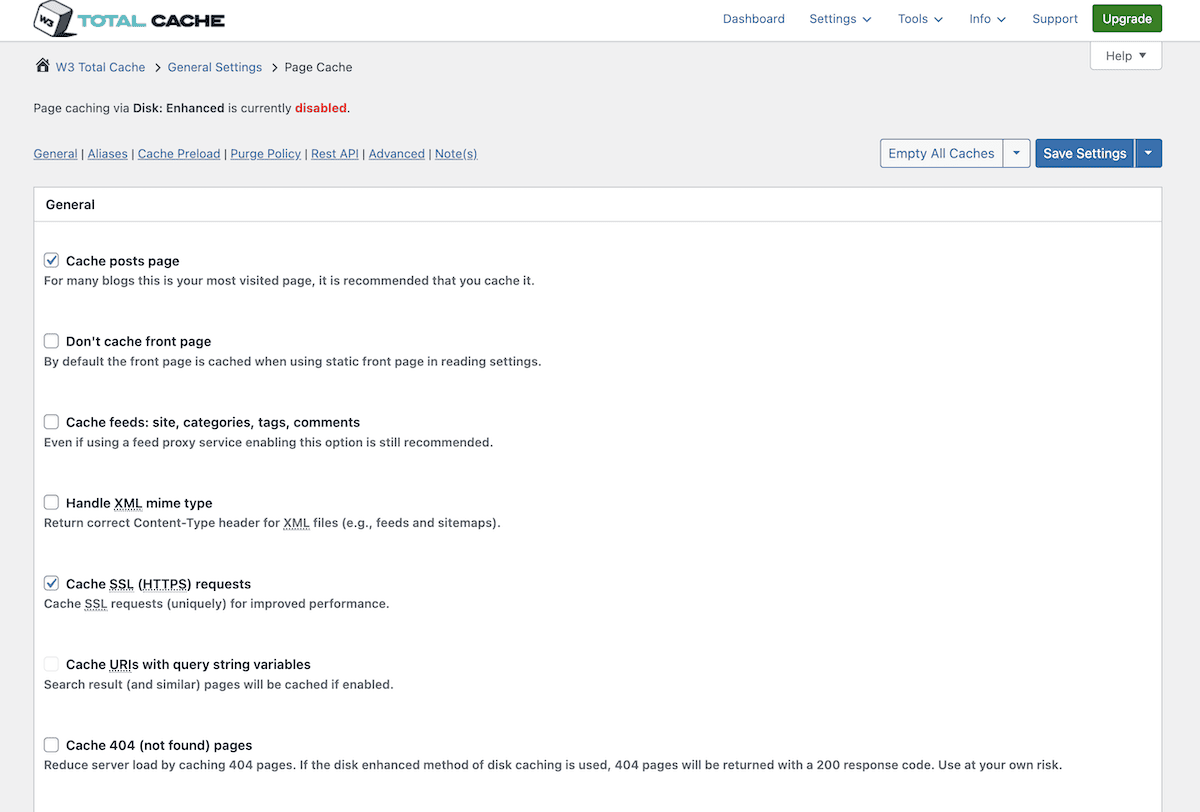Screen dimensions: 1200x812
Task: Expand the Help panel
Action: pyautogui.click(x=1126, y=56)
